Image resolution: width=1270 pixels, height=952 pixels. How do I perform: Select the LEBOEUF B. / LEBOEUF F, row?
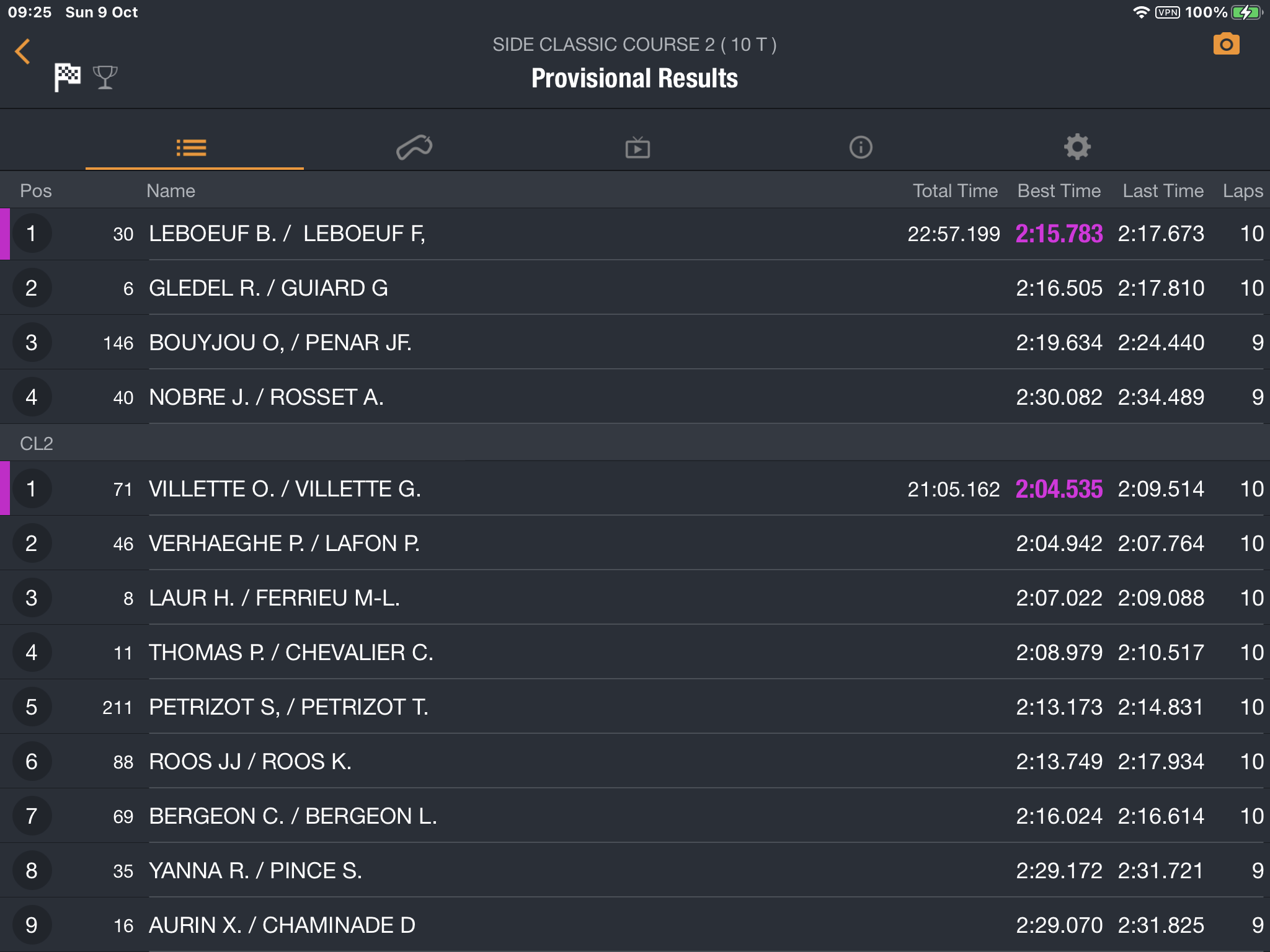[635, 234]
